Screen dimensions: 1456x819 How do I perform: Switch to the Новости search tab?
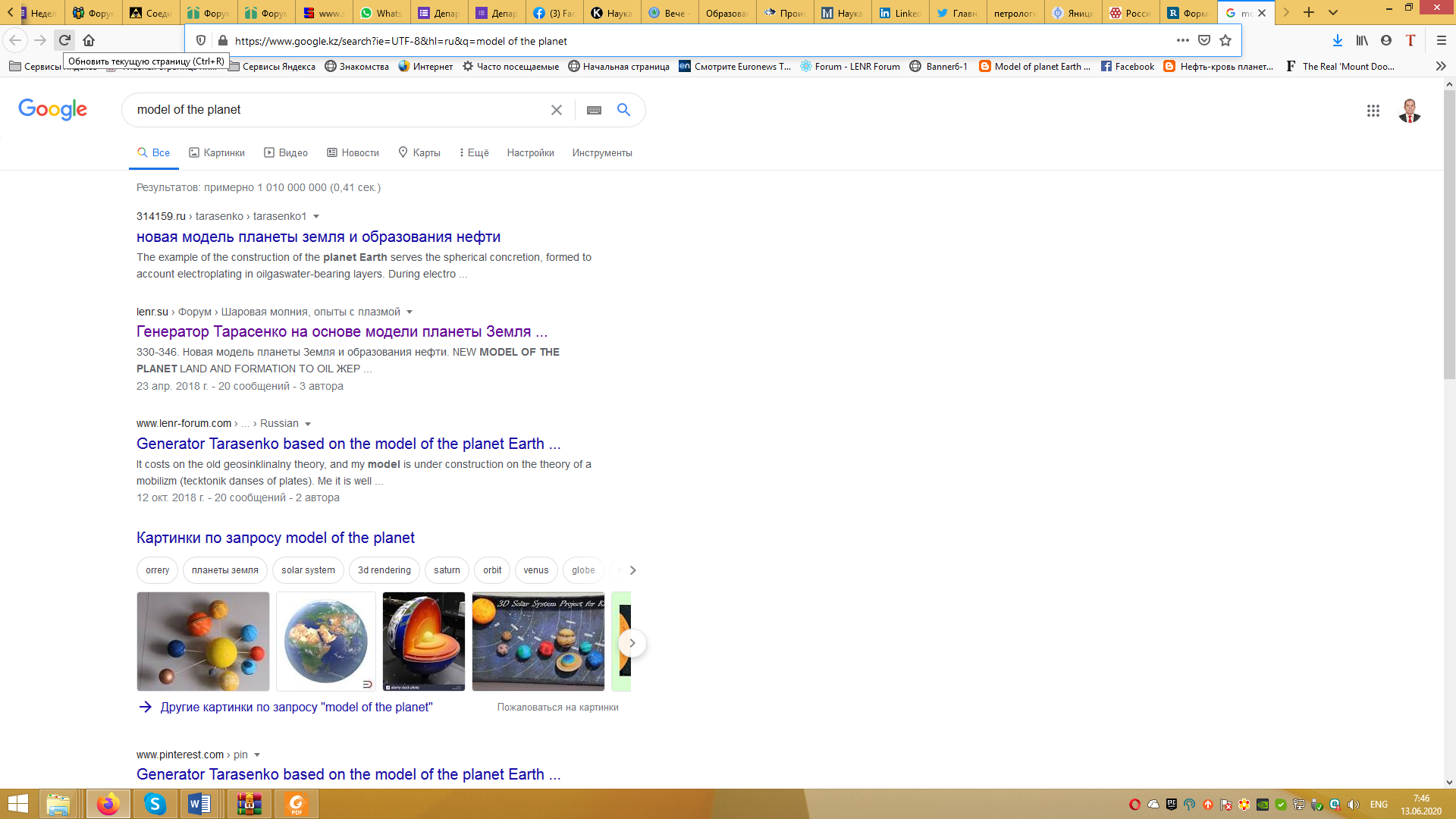coord(353,152)
